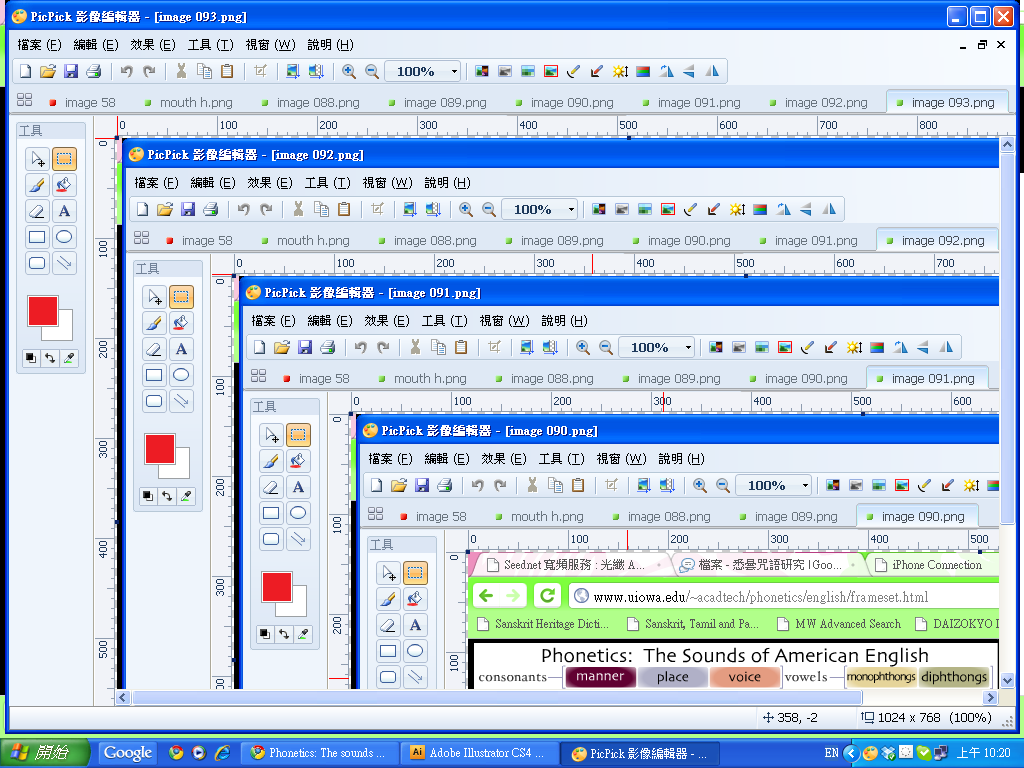
Task: Click the undo arrow in the top main toolbar
Action: point(126,71)
